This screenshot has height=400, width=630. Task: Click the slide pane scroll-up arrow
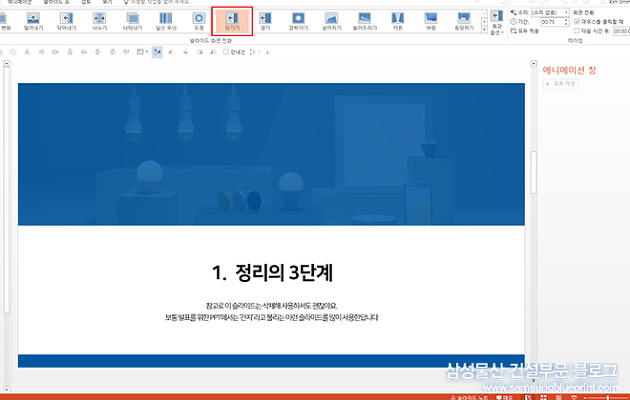click(x=534, y=63)
